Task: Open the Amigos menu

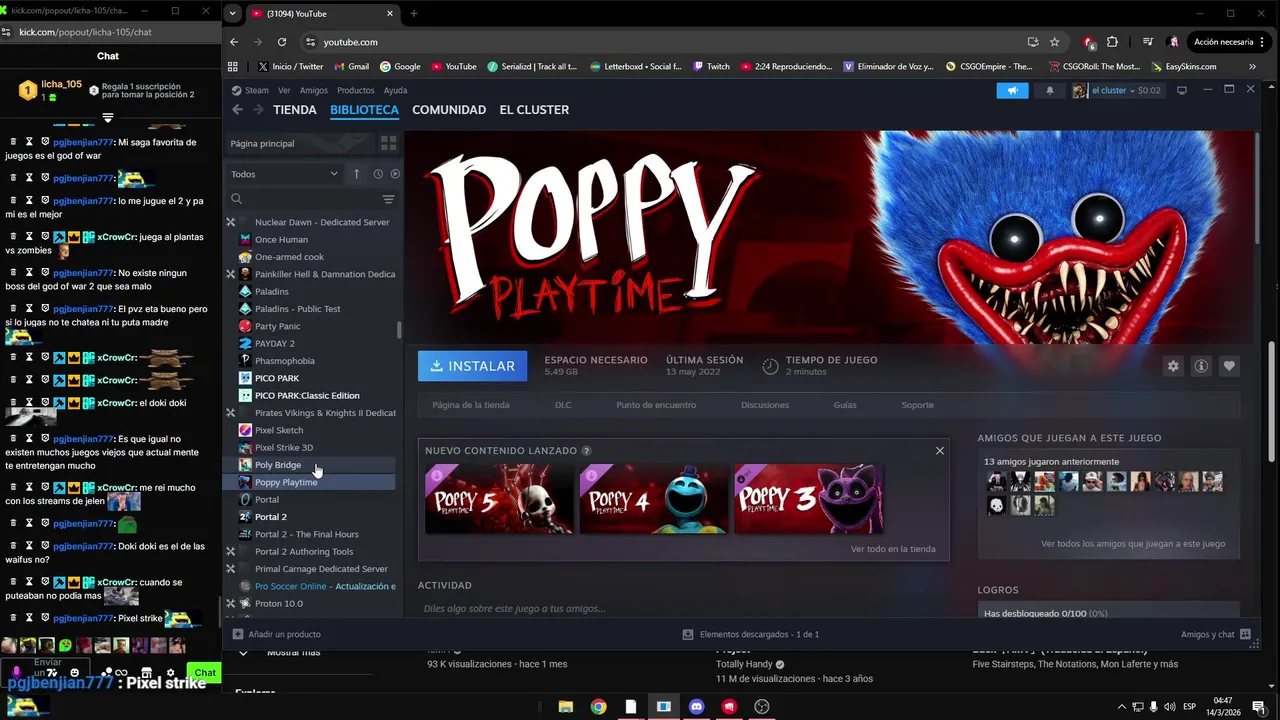Action: tap(313, 90)
